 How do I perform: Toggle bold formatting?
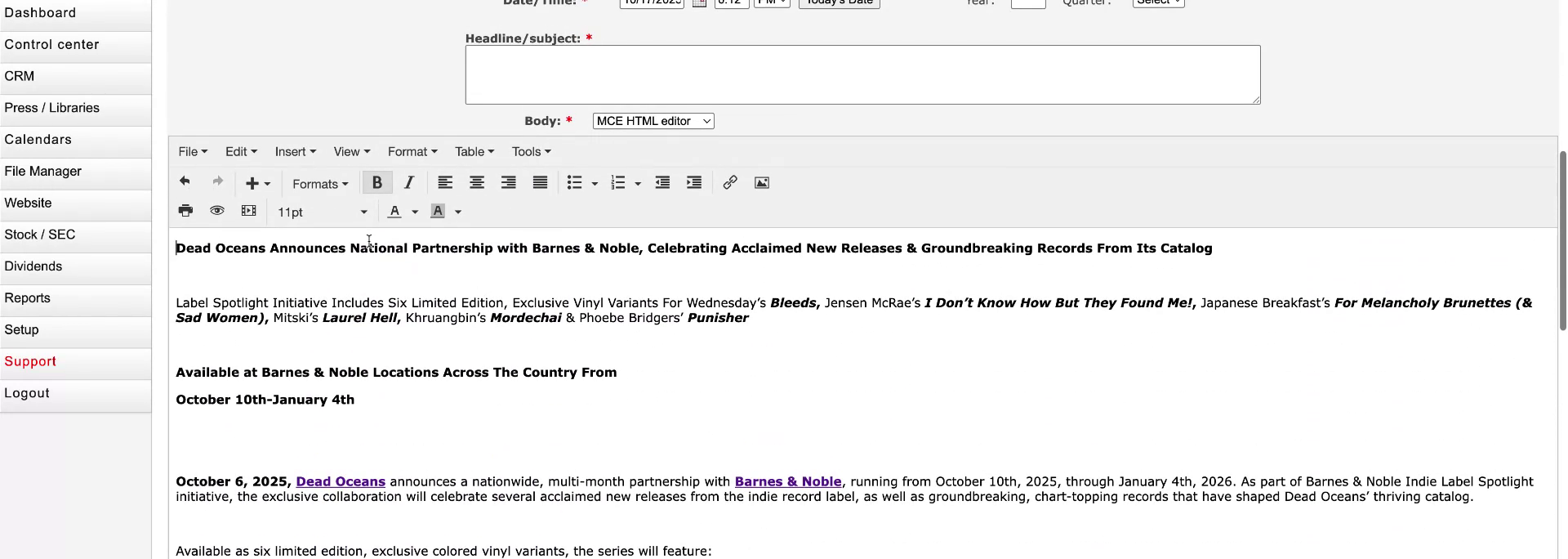pos(377,182)
